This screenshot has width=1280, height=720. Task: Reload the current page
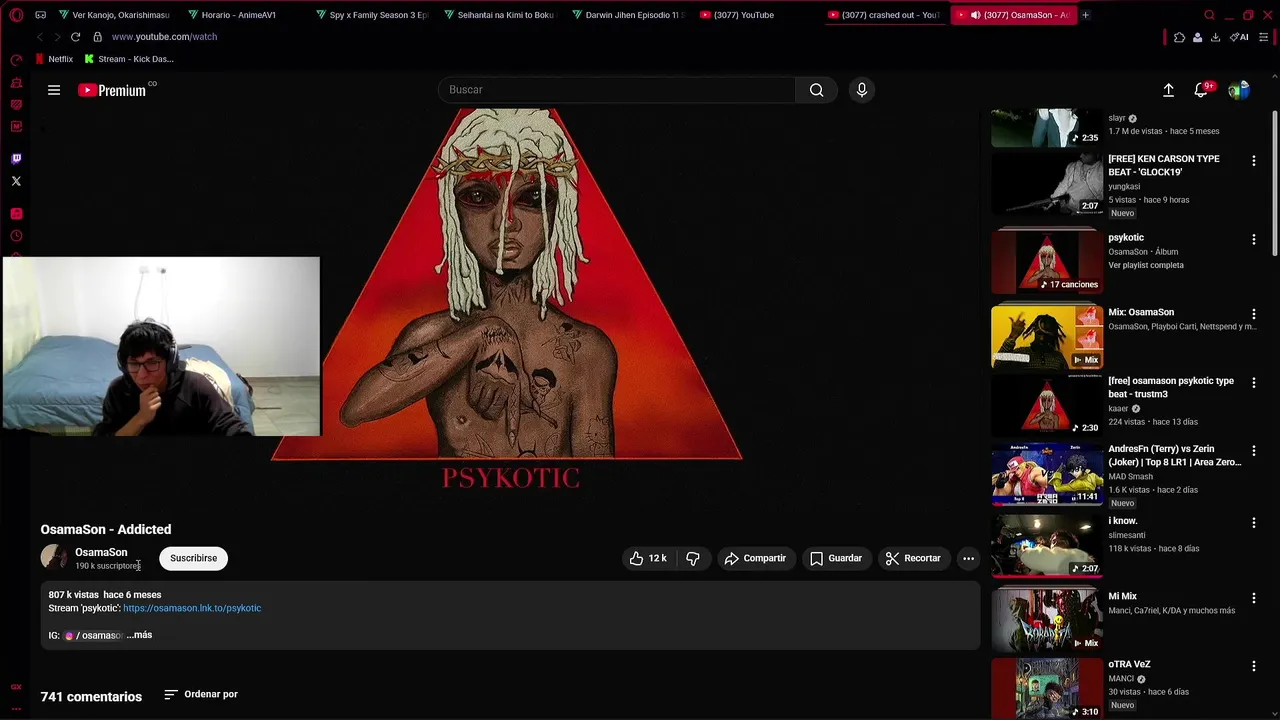click(75, 37)
